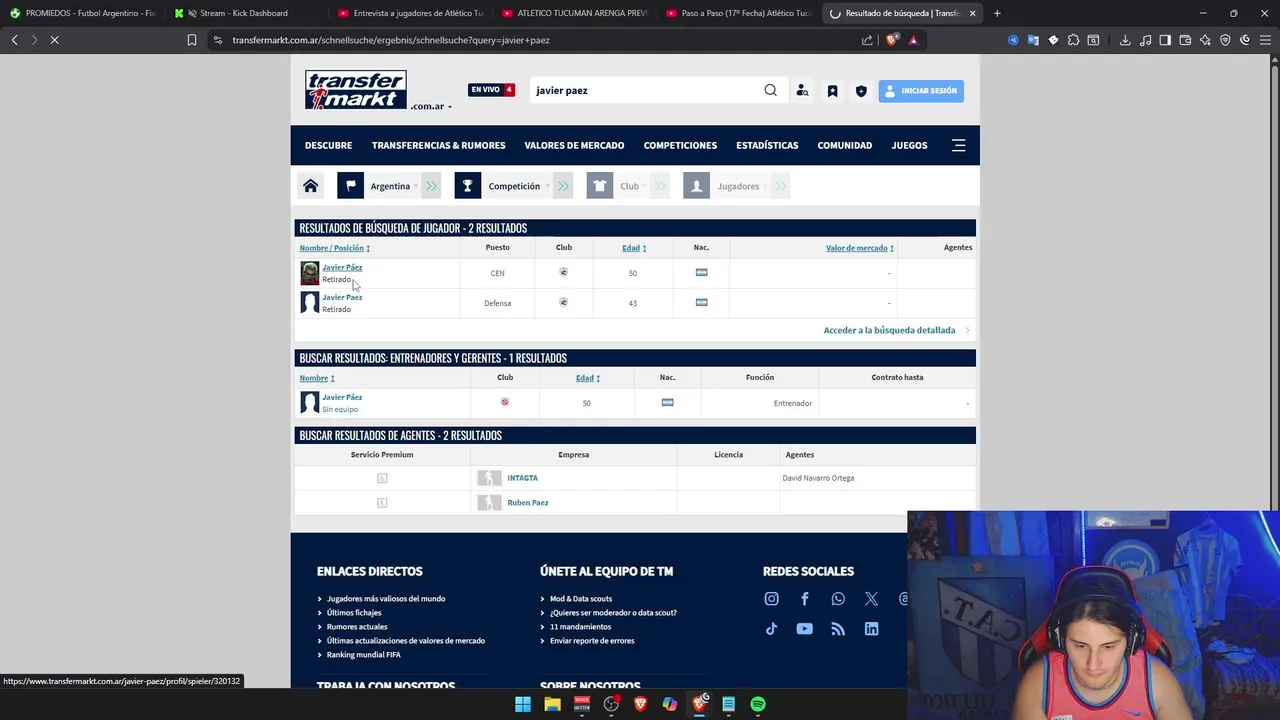
Task: Open the Jugadores breadcrumb dropdown
Action: pyautogui.click(x=742, y=186)
